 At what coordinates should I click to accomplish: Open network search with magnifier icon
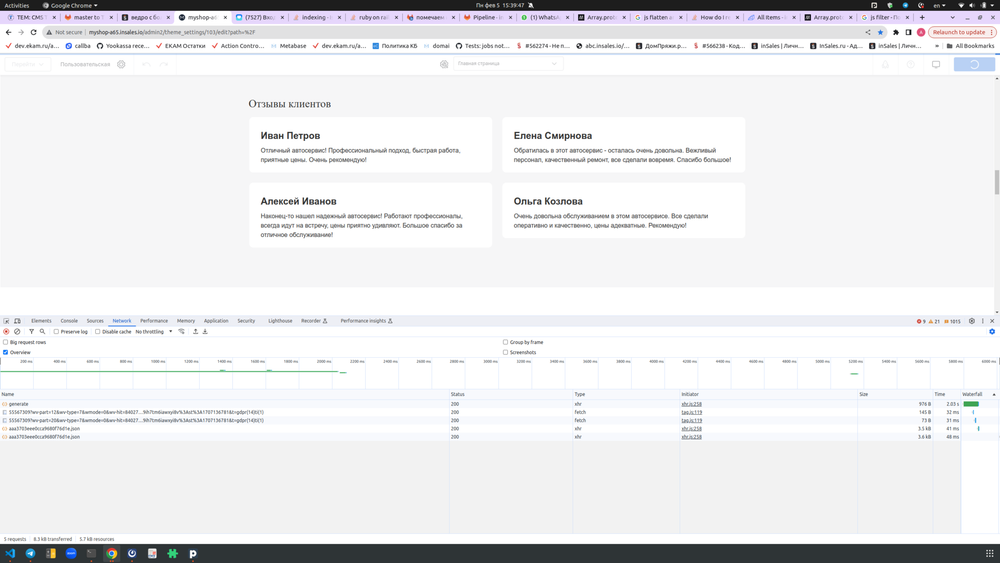click(43, 331)
